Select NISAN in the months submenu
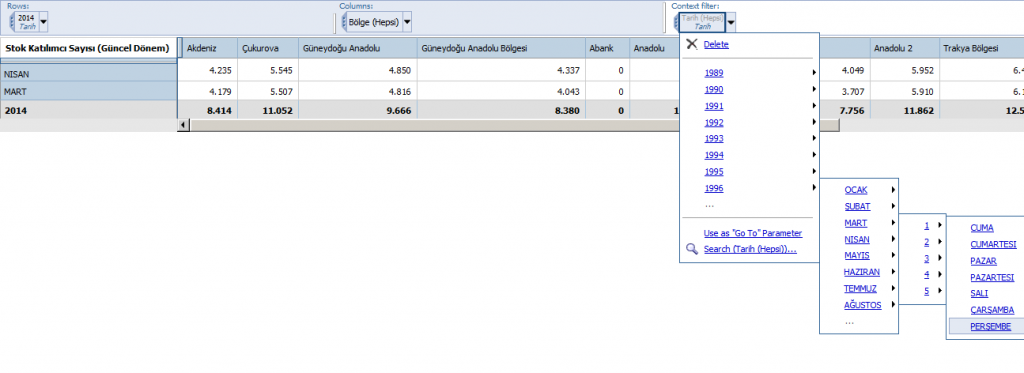This screenshot has height=373, width=1024. 857,240
